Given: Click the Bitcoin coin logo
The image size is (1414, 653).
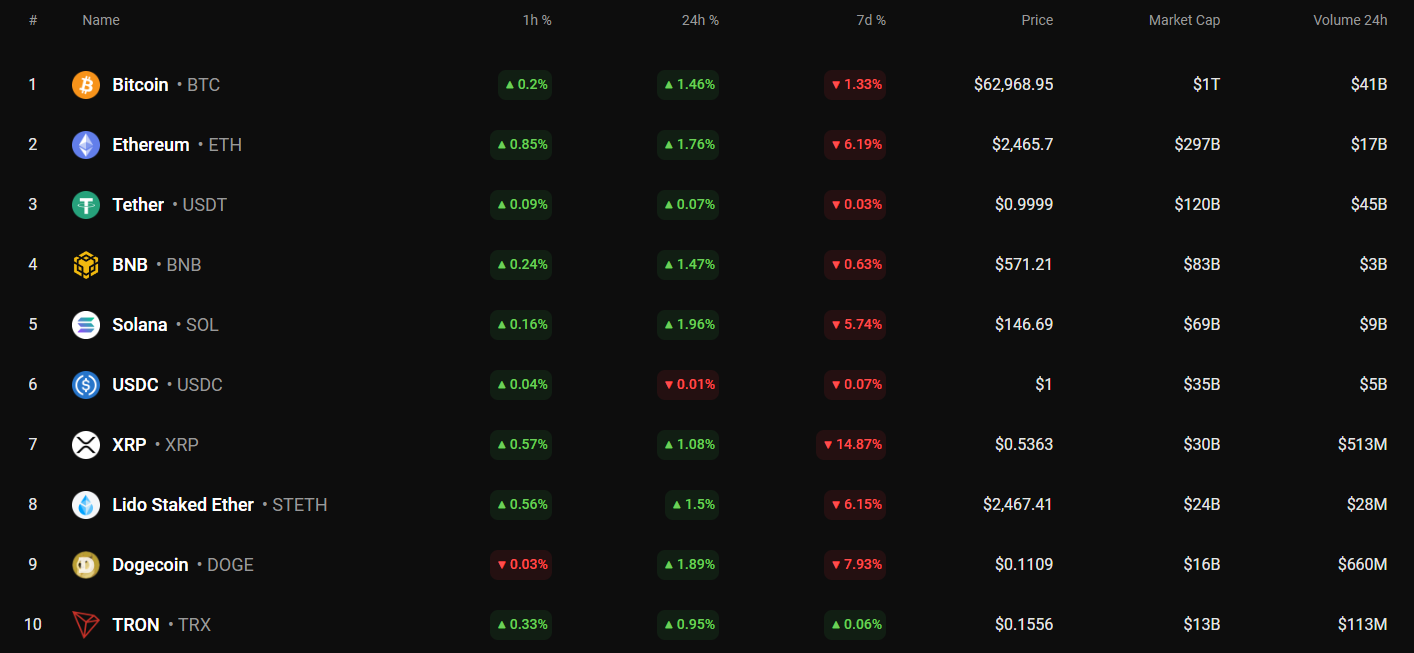Looking at the screenshot, I should 86,85.
